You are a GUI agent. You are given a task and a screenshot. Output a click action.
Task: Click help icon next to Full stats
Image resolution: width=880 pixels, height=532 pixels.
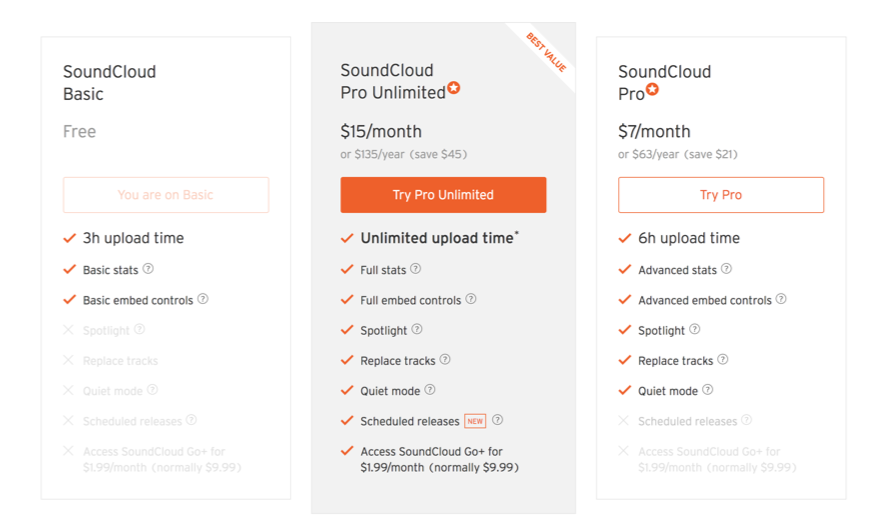416,269
